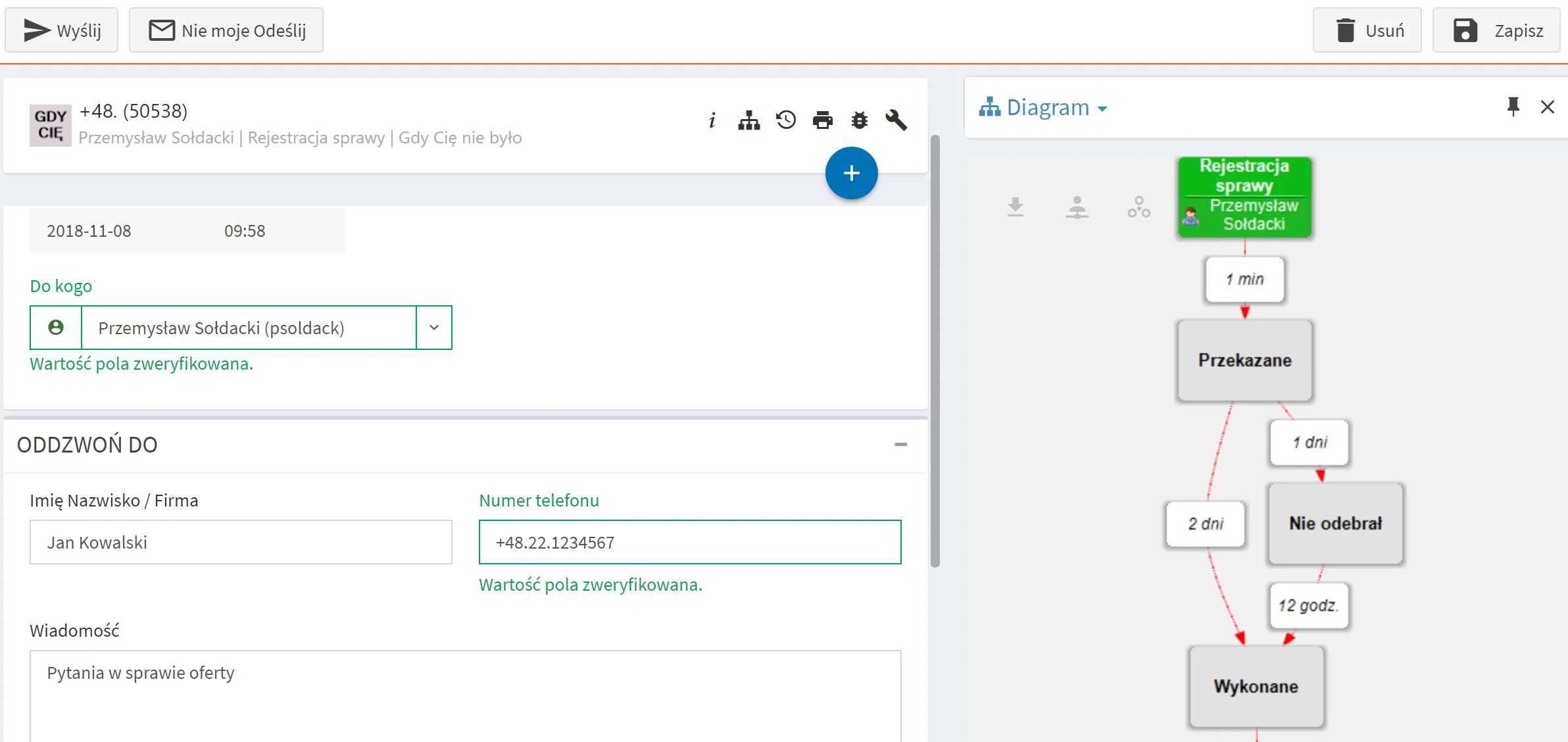Click the user icon in the Do kogo field
This screenshot has height=742, width=1568.
[x=56, y=328]
